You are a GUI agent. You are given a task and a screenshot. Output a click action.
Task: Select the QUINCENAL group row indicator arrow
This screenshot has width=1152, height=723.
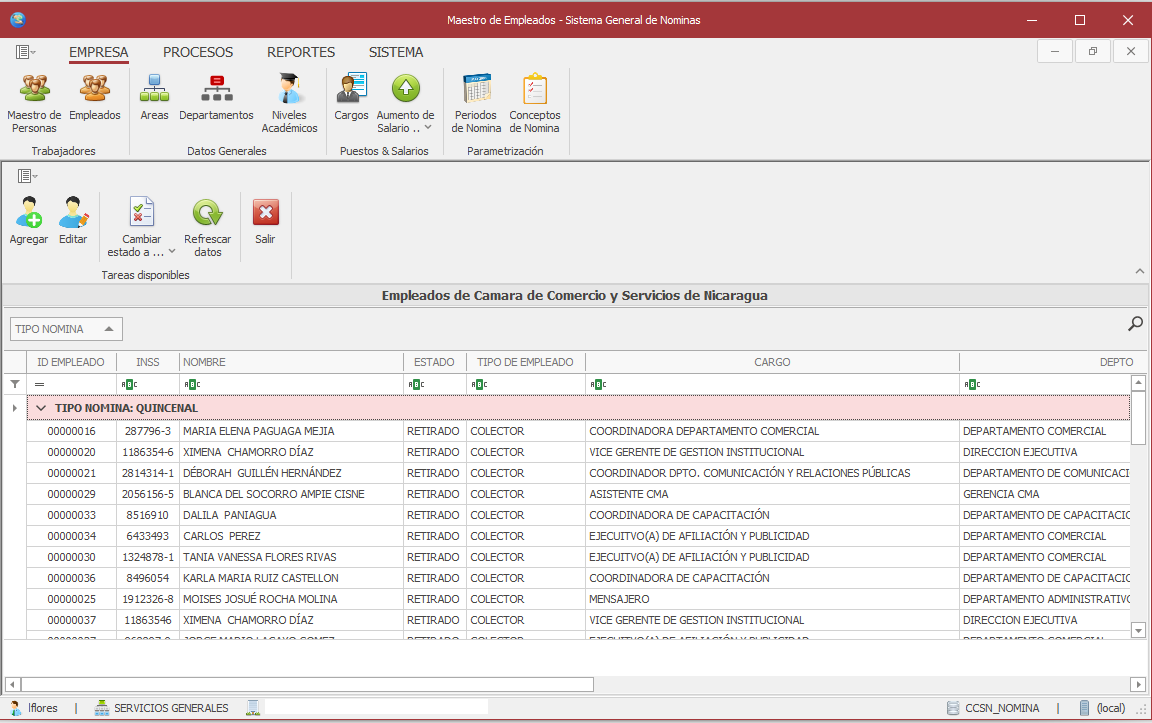click(x=15, y=408)
